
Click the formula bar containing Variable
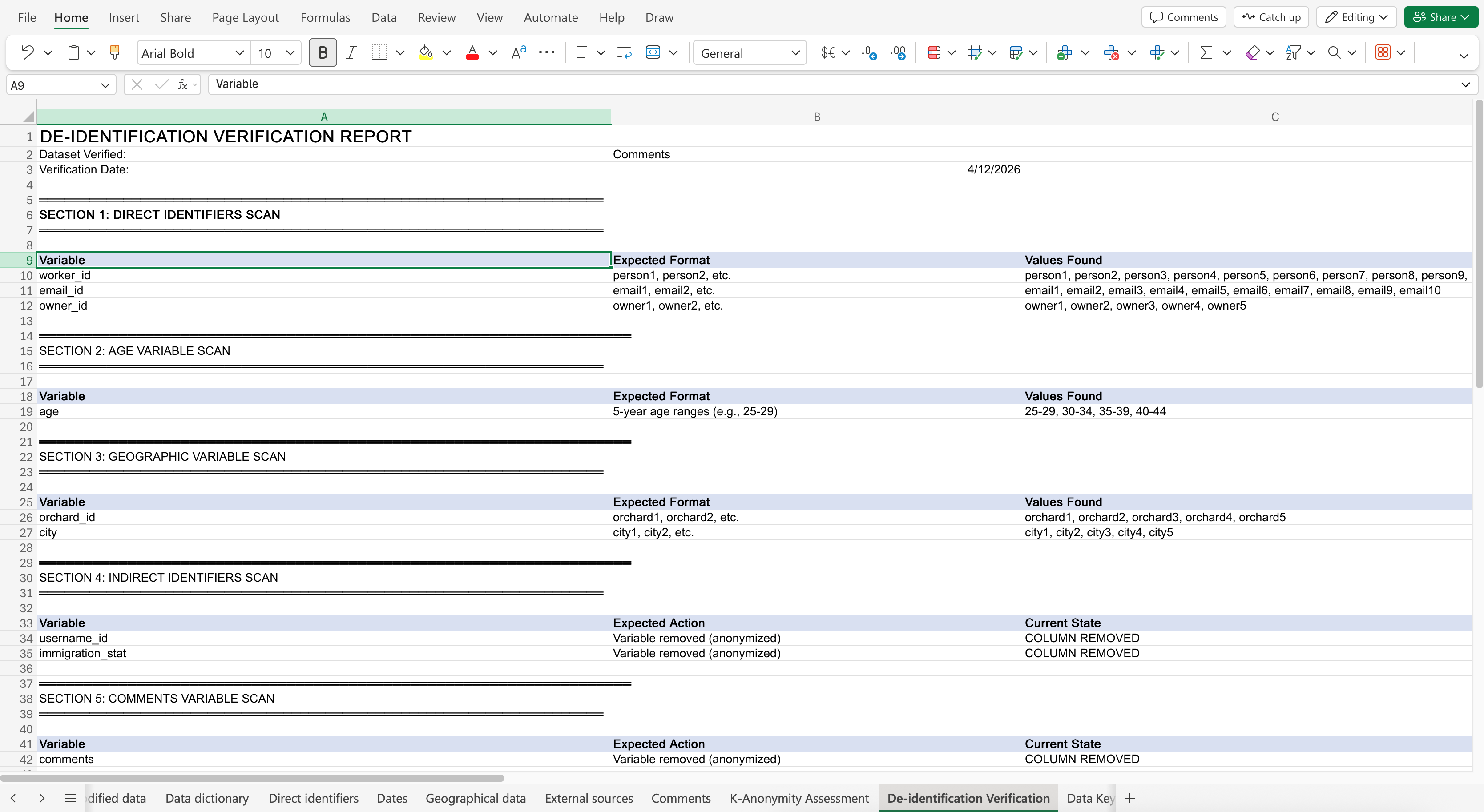tap(835, 84)
